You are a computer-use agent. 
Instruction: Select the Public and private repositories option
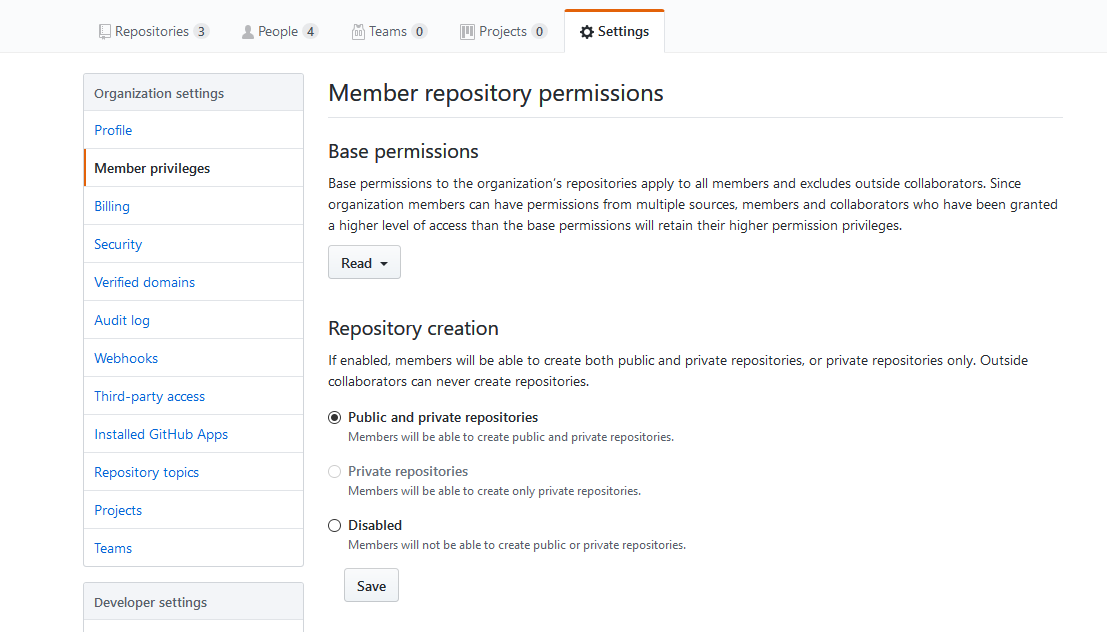click(334, 417)
